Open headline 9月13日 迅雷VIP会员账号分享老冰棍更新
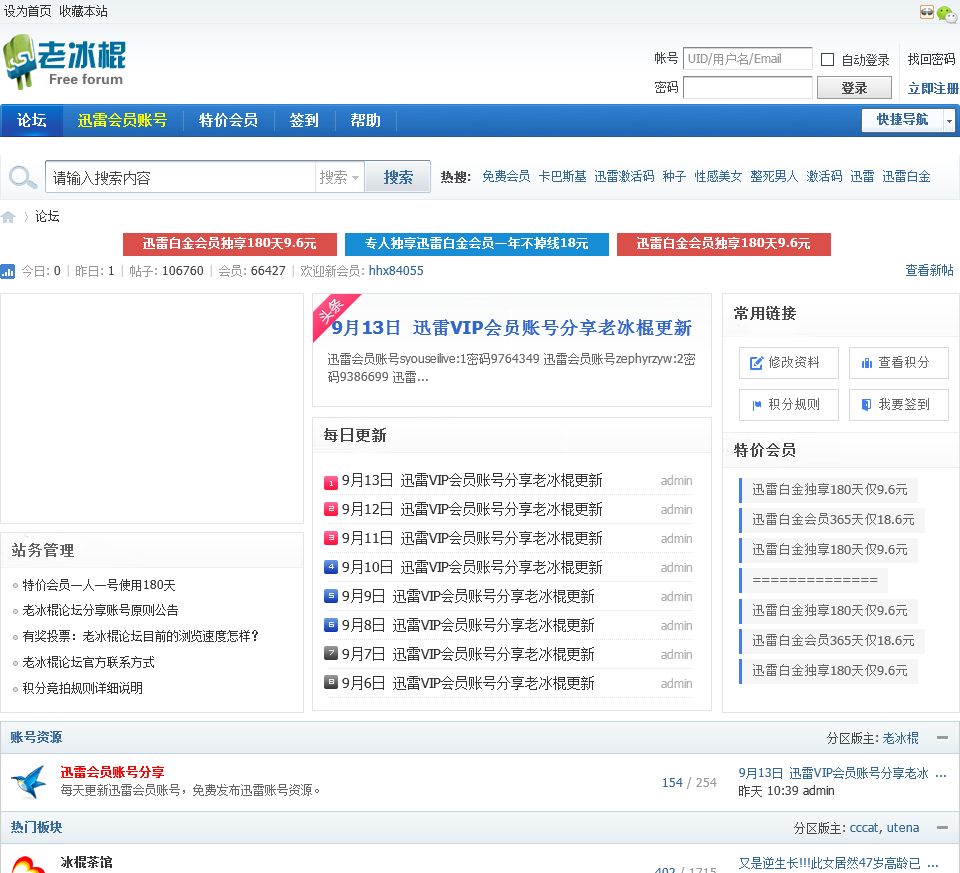960x873 pixels. coord(512,328)
